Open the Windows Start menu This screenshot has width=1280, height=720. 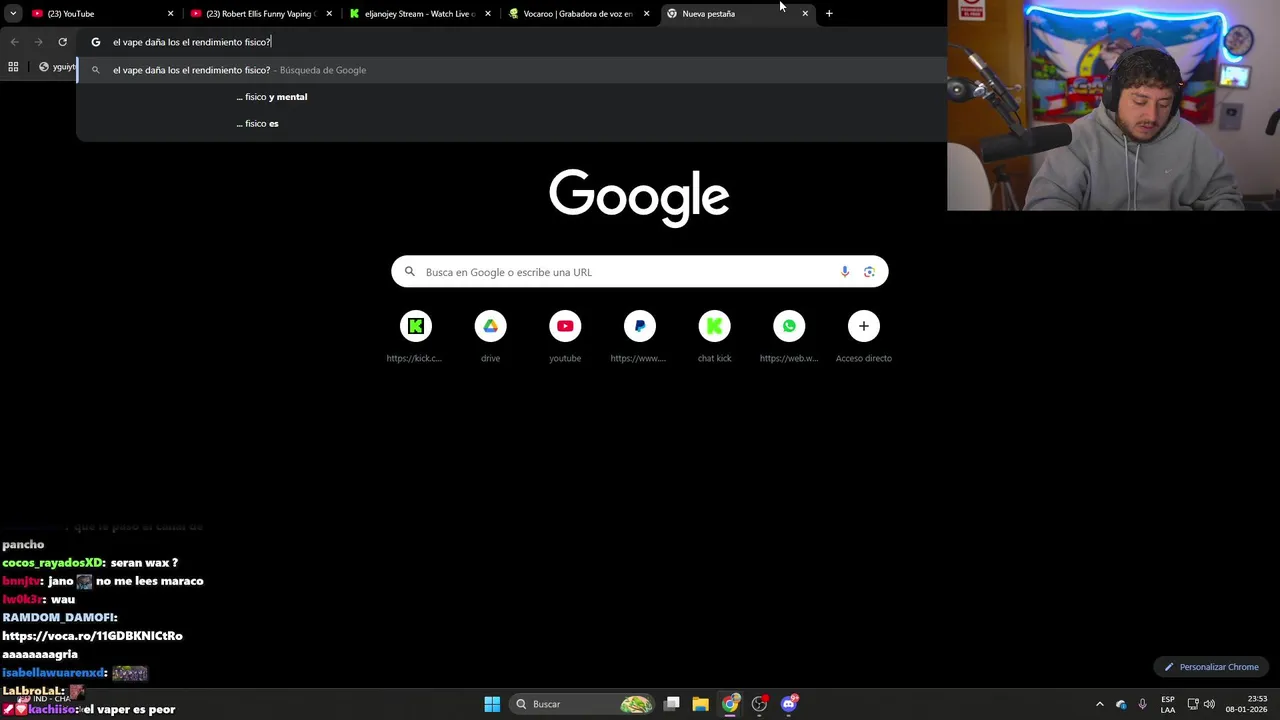coord(492,704)
